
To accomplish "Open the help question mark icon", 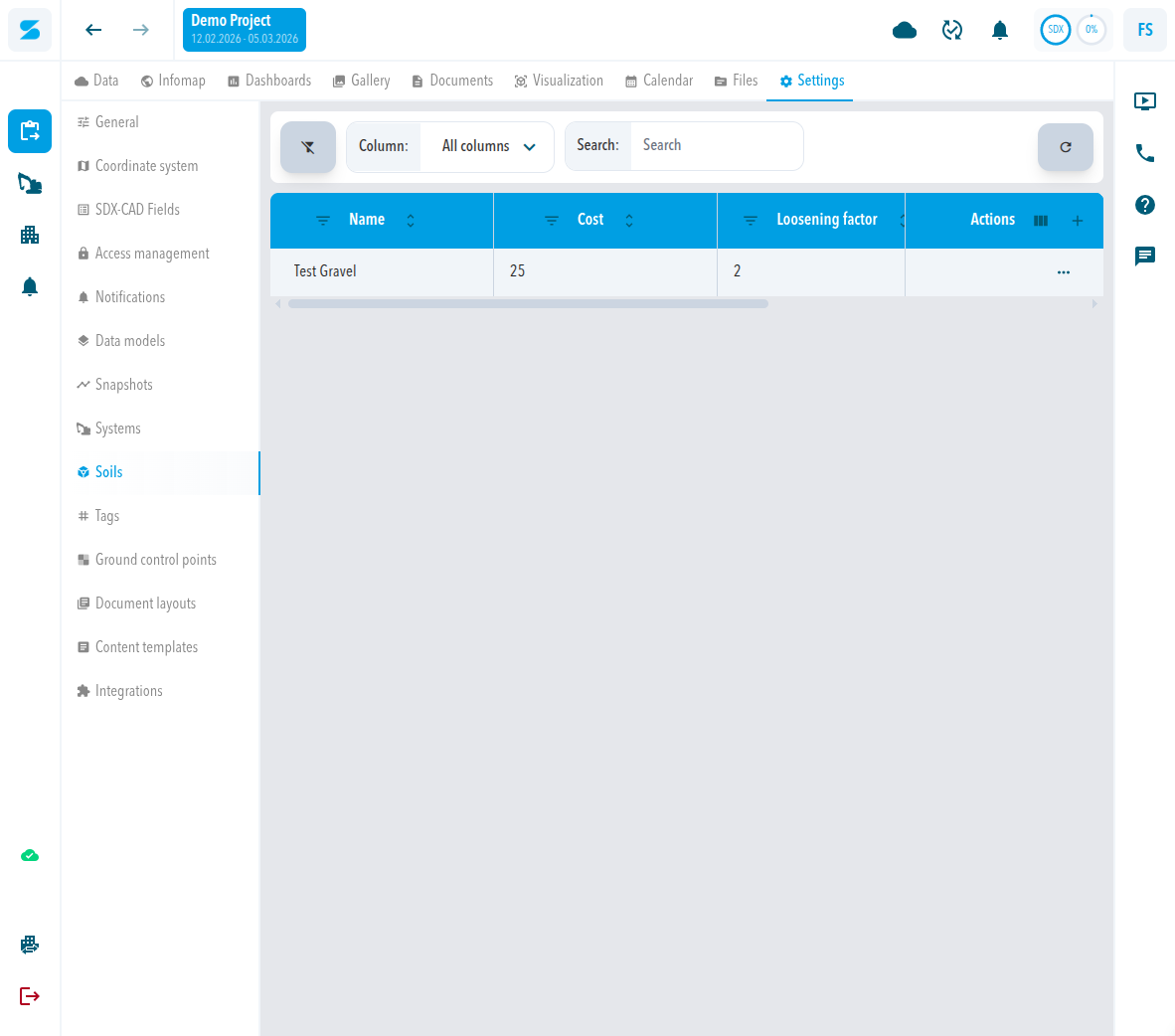I will coord(1145,205).
